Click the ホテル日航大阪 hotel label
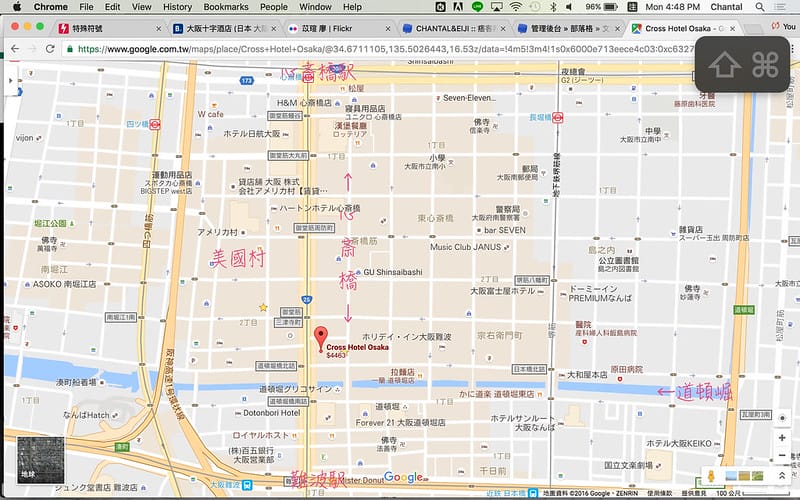 (x=252, y=134)
